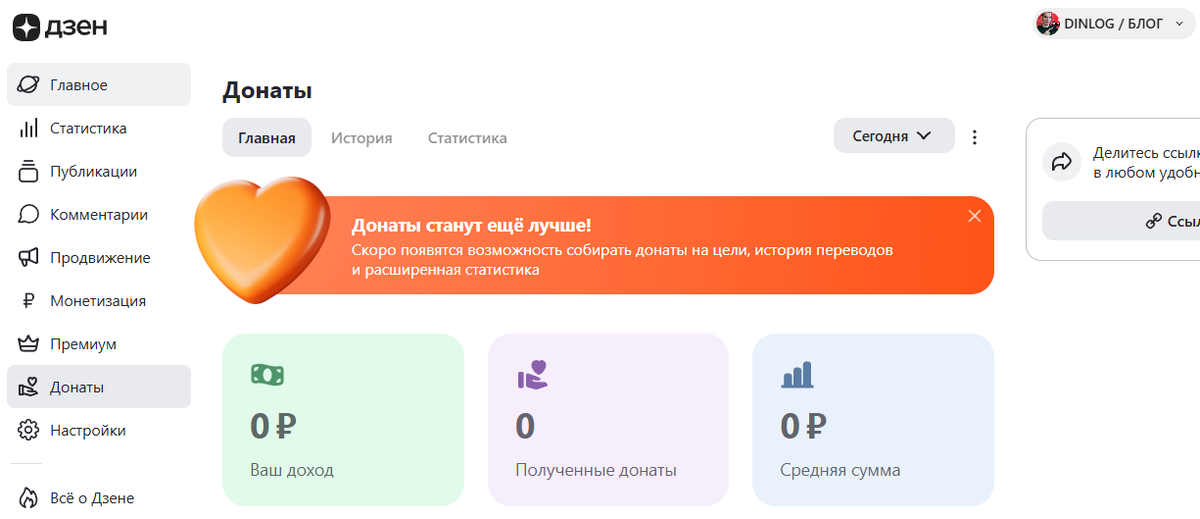Viewport: 1200px width, 519px height.
Task: Open the three-dot more options menu
Action: [975, 137]
